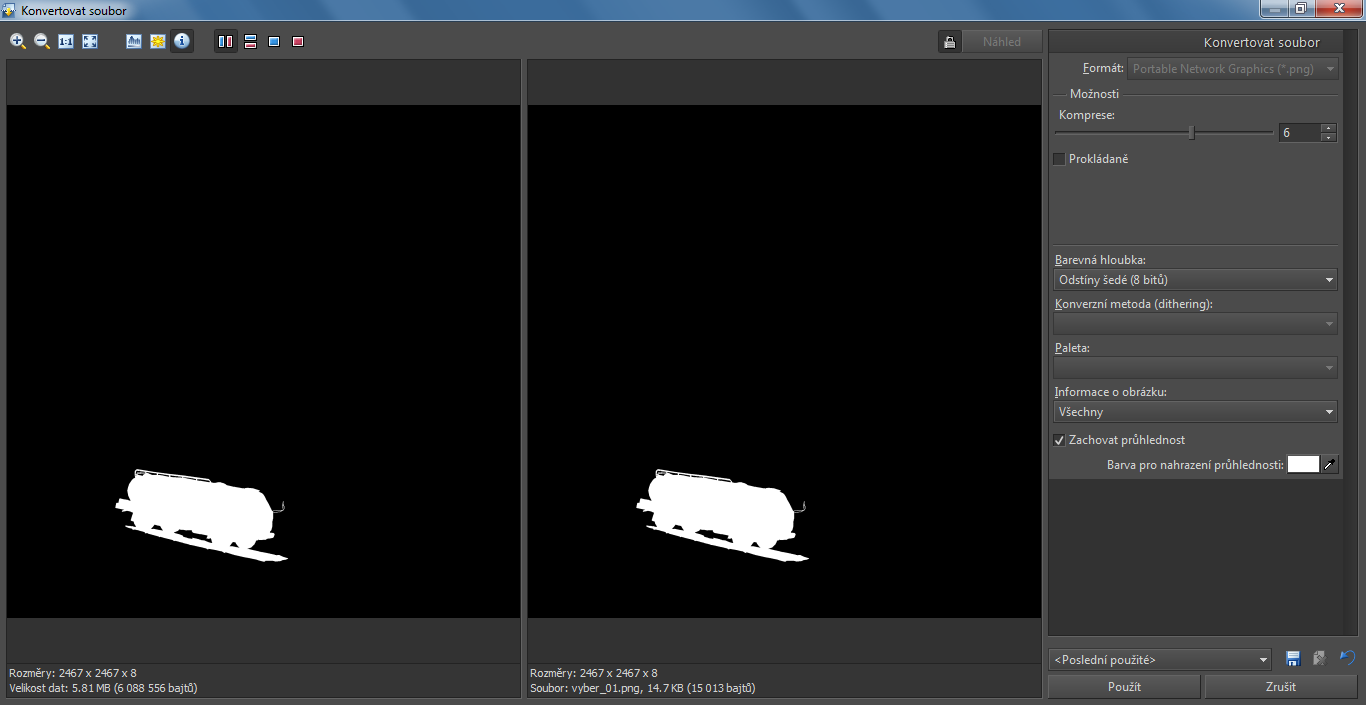
Task: Set preview zoom to 1:1
Action: [x=66, y=41]
